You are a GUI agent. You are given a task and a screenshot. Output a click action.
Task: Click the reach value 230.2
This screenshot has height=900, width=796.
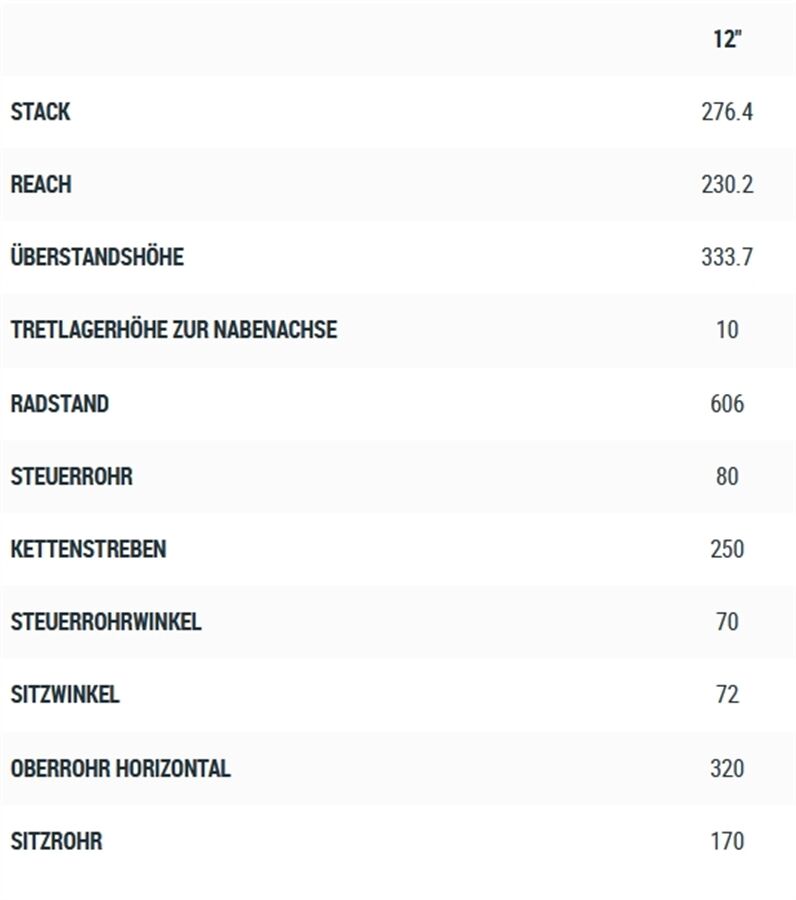coord(727,185)
